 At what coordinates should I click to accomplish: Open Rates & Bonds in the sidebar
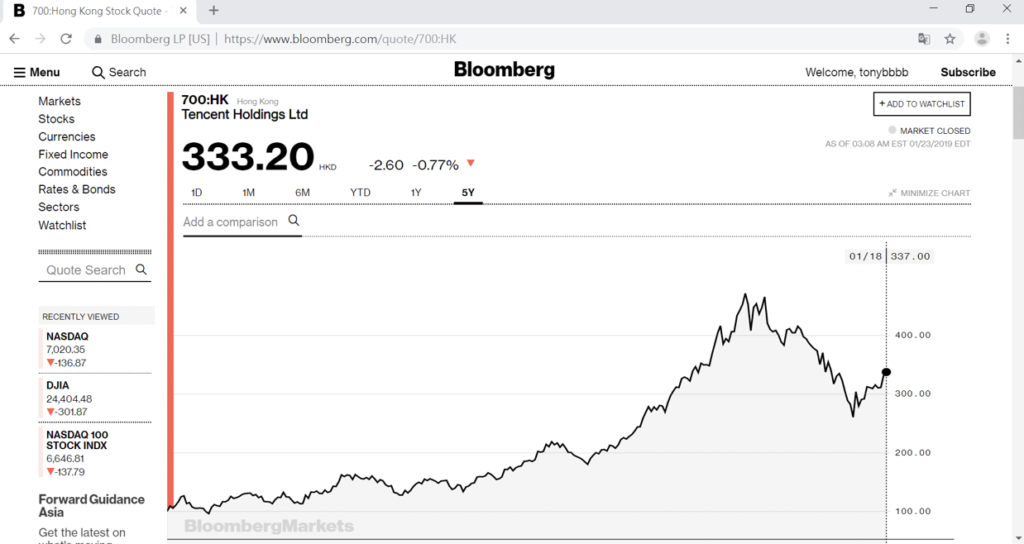76,189
